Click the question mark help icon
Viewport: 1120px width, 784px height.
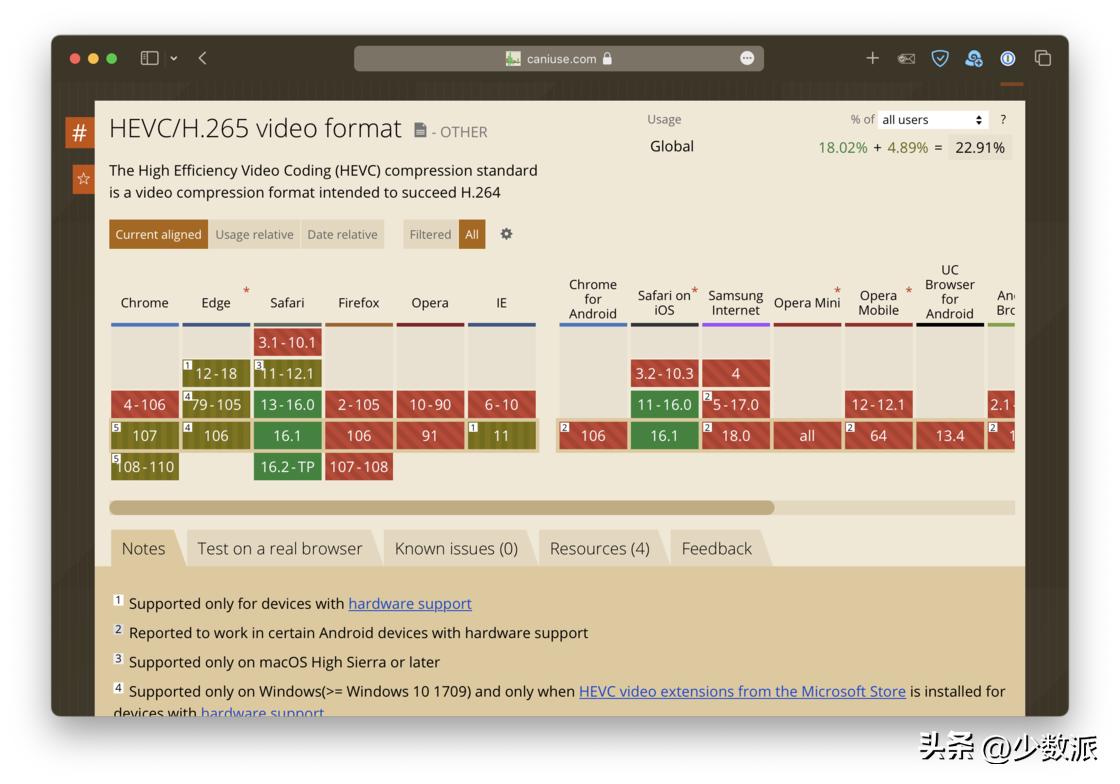coord(1003,119)
